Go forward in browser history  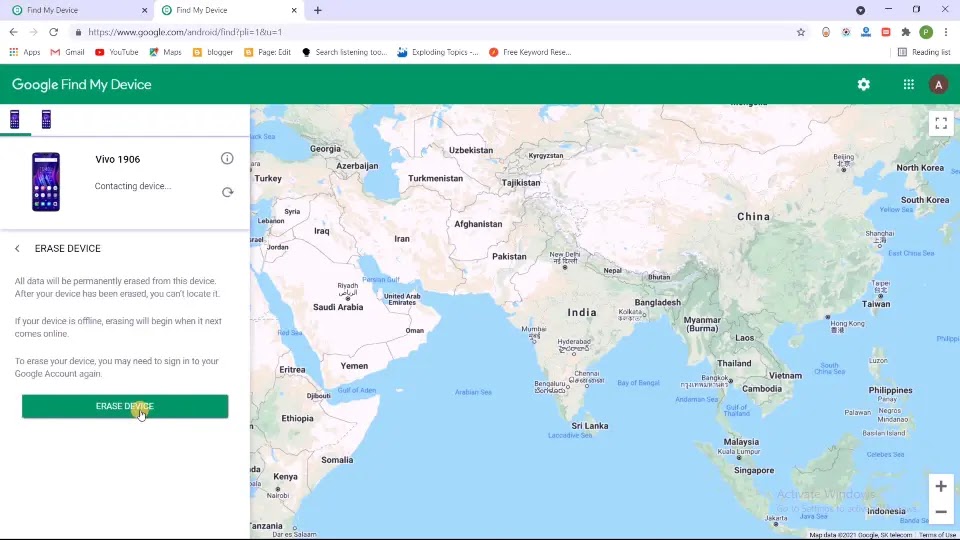pyautogui.click(x=34, y=32)
